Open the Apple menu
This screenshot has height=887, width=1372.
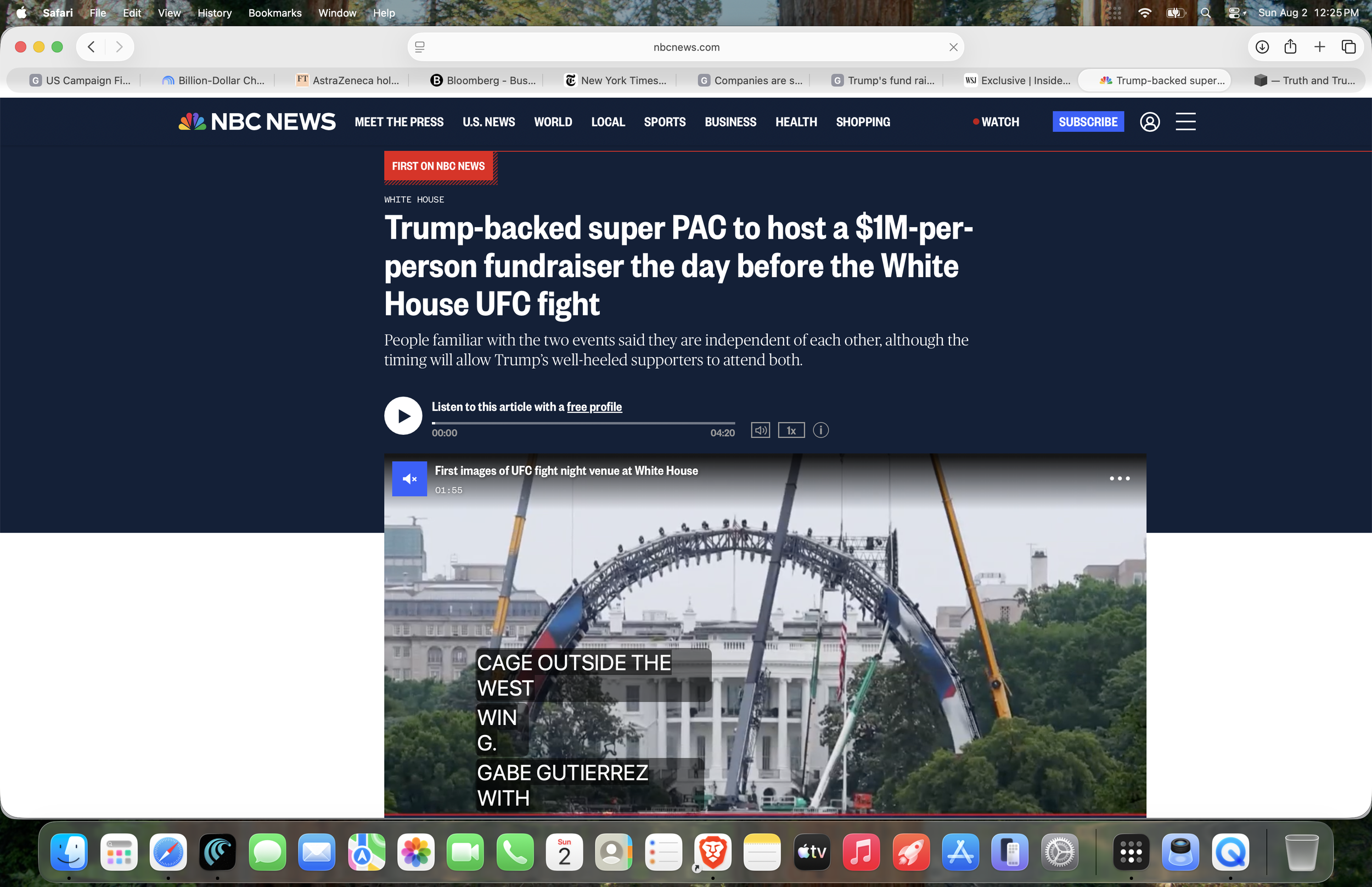21,13
